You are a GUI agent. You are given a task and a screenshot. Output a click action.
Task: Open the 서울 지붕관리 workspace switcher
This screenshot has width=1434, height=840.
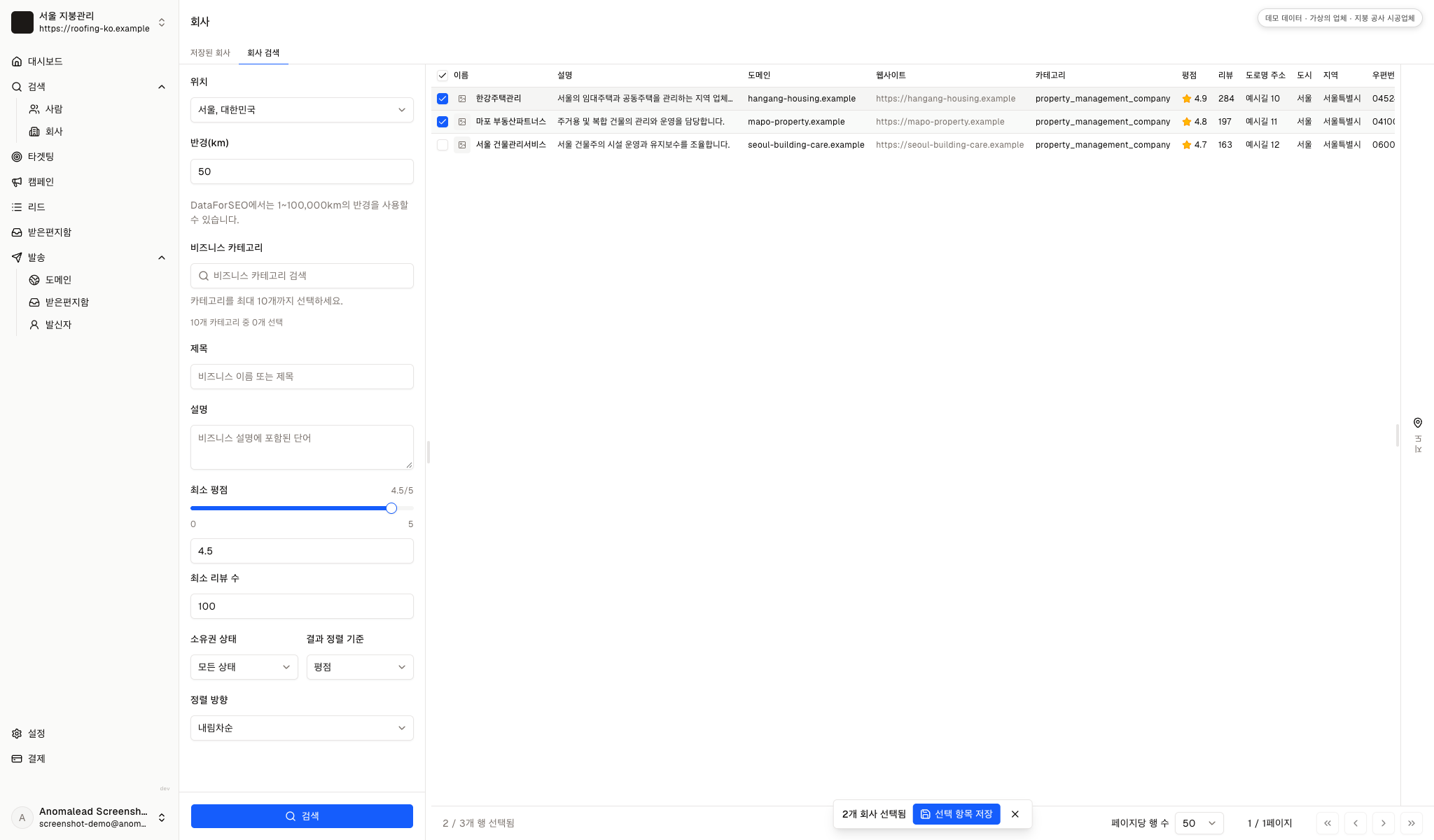pyautogui.click(x=90, y=22)
